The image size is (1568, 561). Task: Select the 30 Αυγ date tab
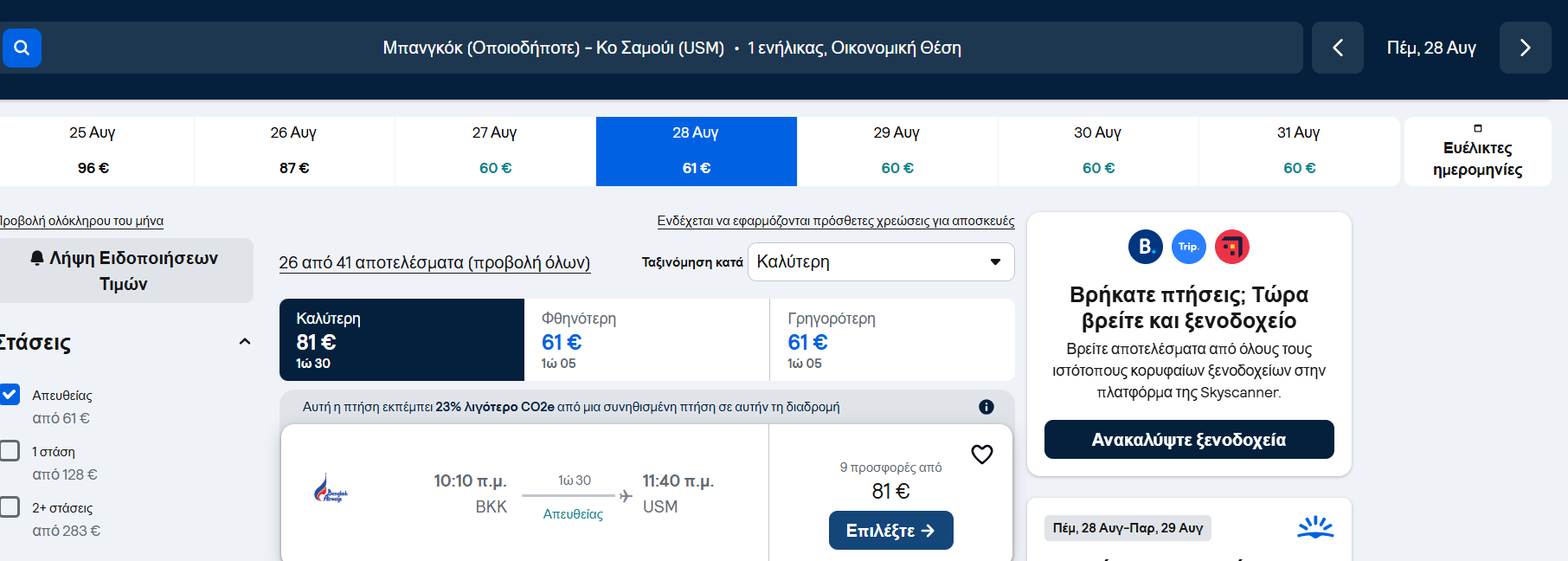1098,151
